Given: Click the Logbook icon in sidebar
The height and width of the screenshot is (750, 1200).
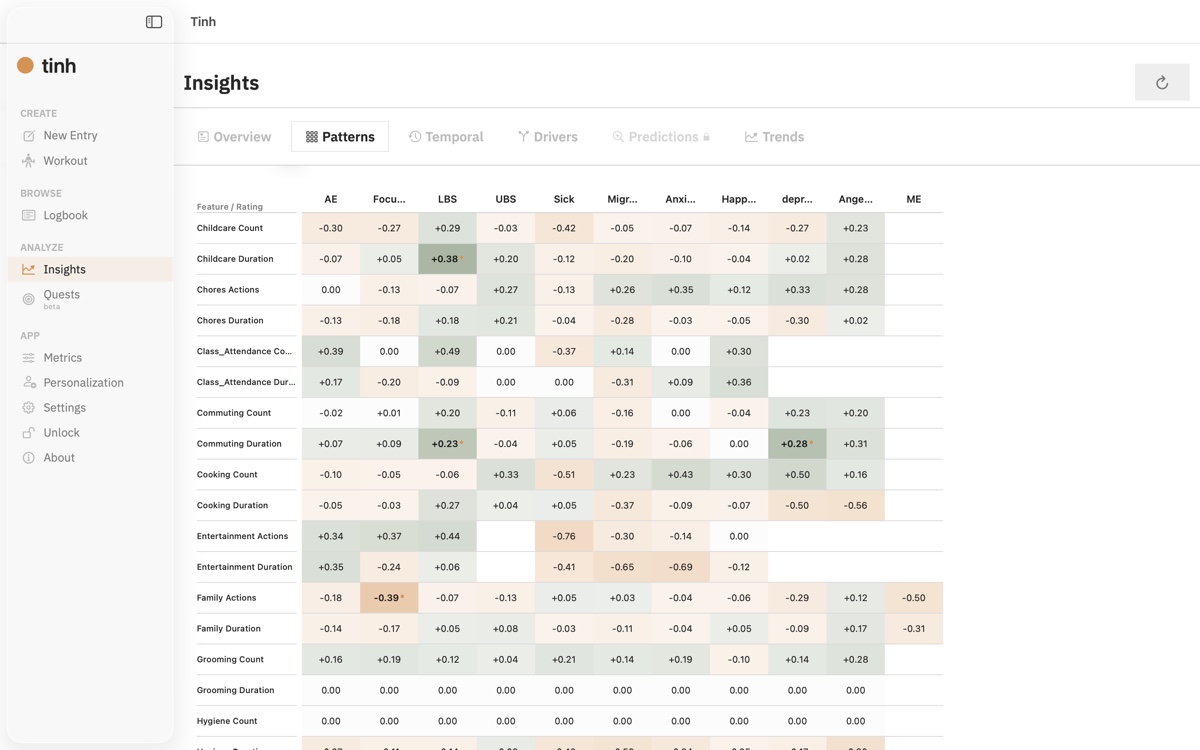Looking at the screenshot, I should click(x=28, y=215).
